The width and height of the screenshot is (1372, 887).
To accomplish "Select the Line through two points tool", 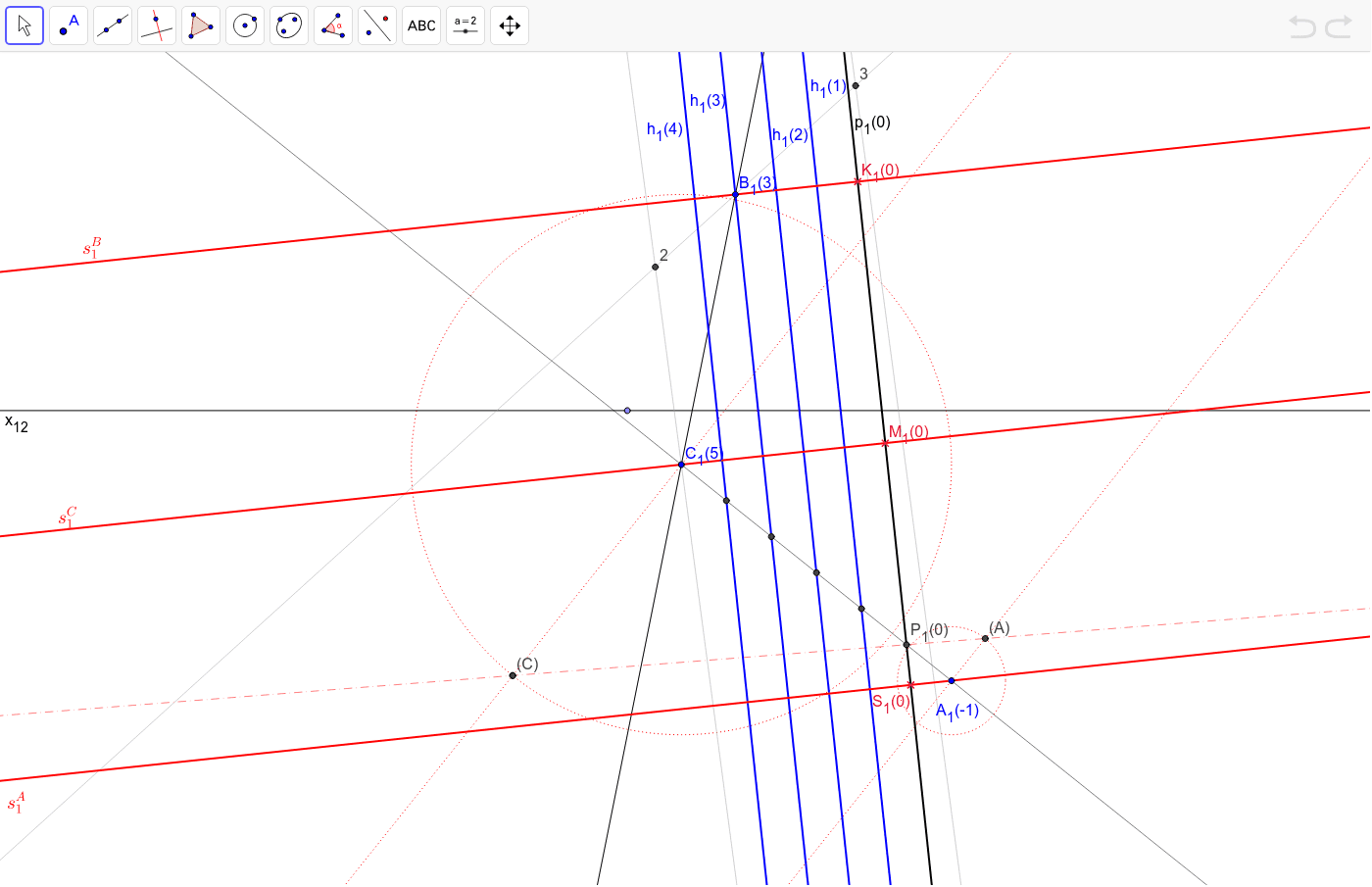I will click(113, 25).
